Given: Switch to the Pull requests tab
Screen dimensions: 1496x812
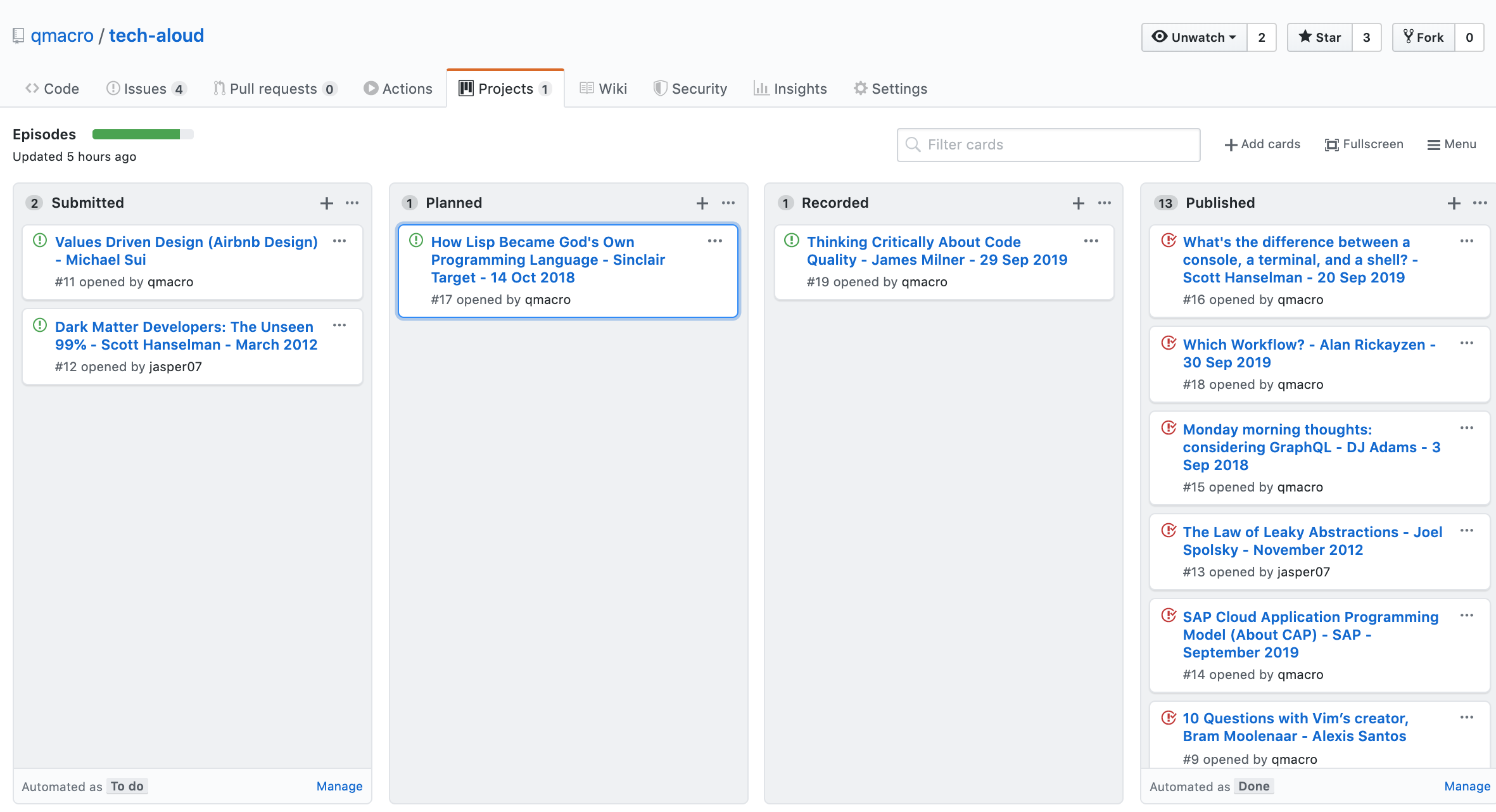Looking at the screenshot, I should pos(275,89).
